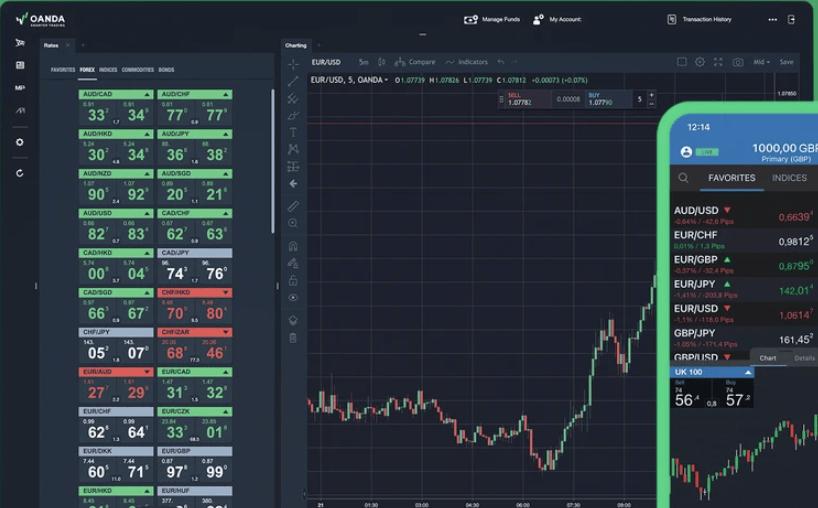Open the 5m timeframe selector
This screenshot has width=818, height=508.
[364, 62]
